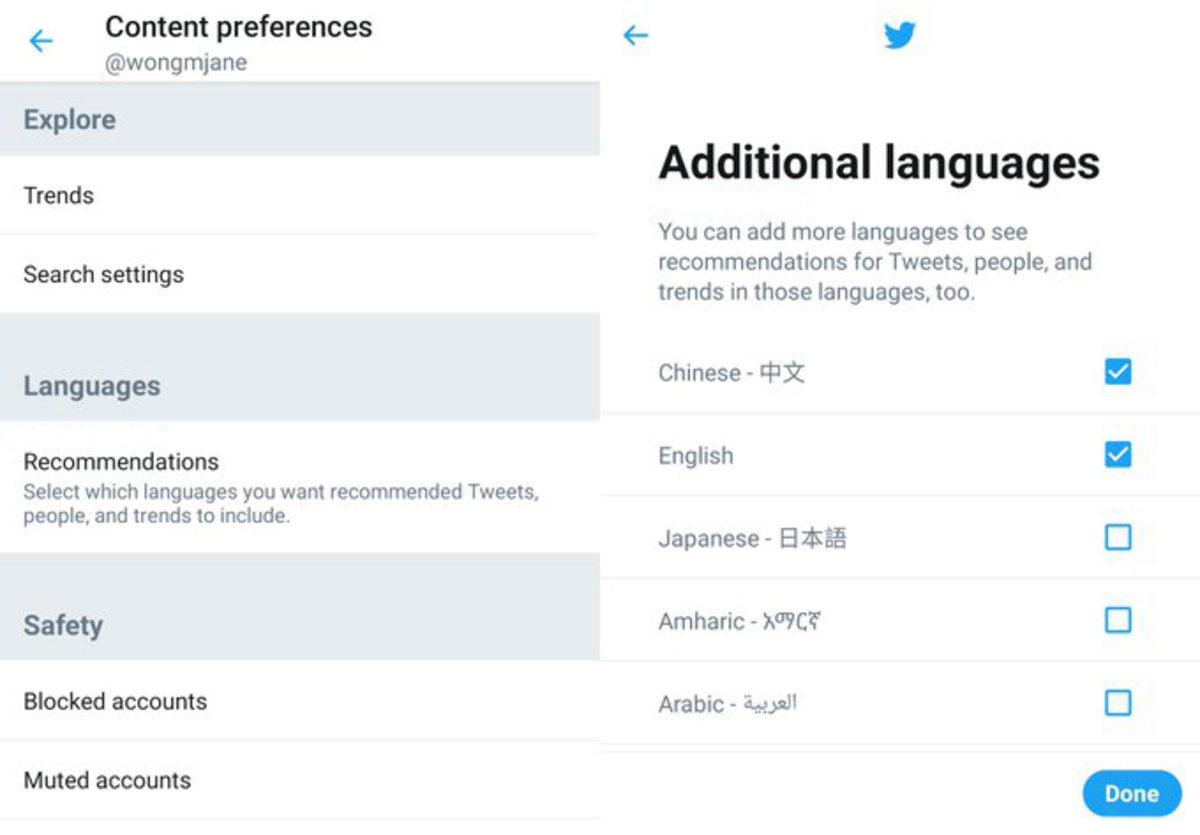This screenshot has height=835, width=1200.
Task: Disable English recommendations checkbox
Action: point(1117,454)
